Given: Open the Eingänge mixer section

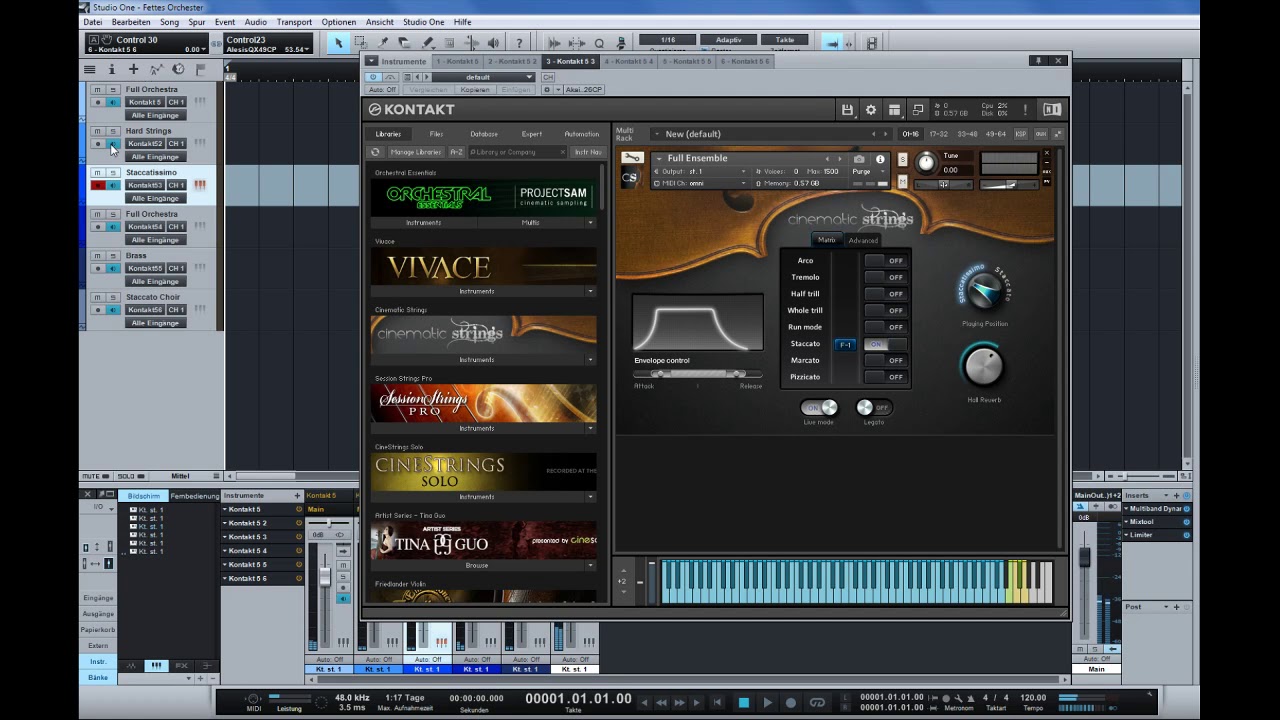Looking at the screenshot, I should pyautogui.click(x=98, y=598).
